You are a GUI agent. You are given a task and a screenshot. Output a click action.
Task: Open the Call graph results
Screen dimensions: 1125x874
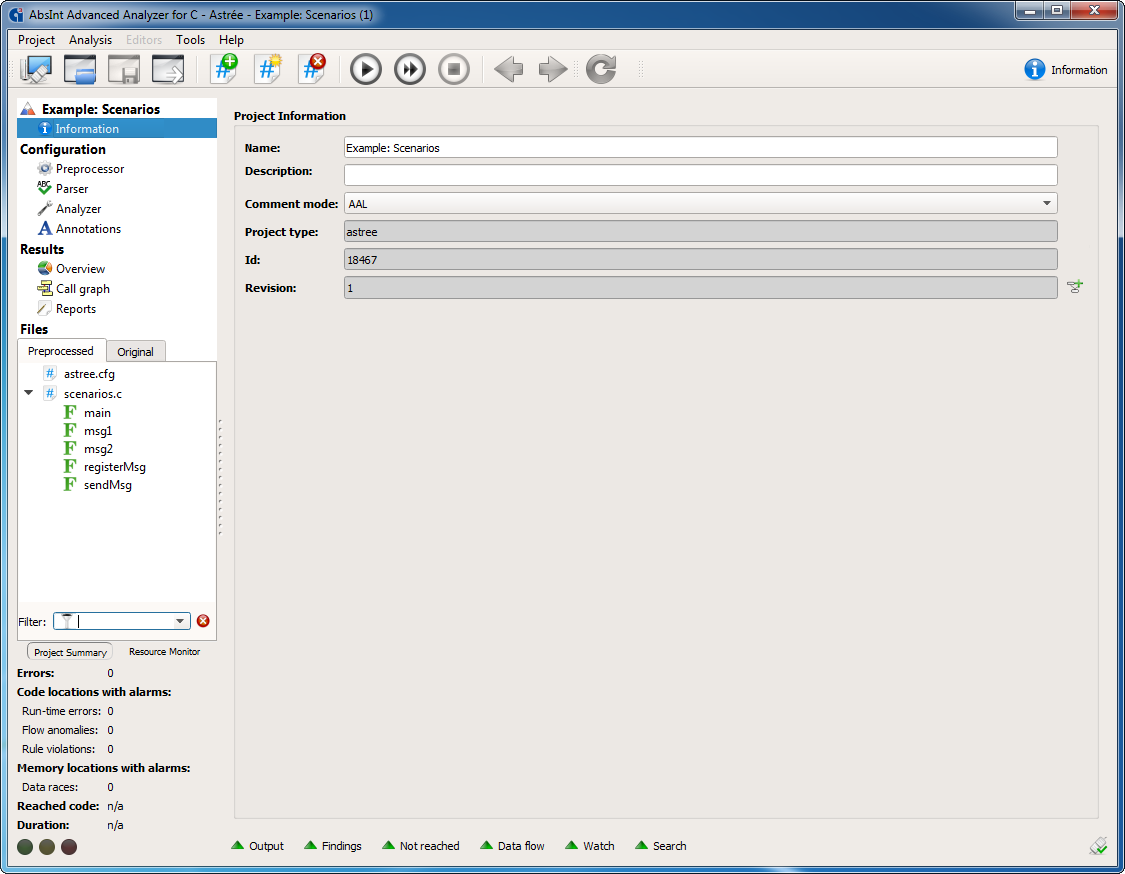[83, 289]
